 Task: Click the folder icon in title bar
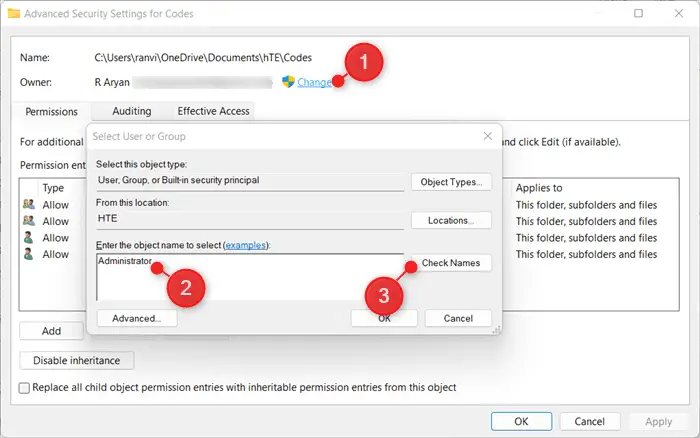(14, 13)
